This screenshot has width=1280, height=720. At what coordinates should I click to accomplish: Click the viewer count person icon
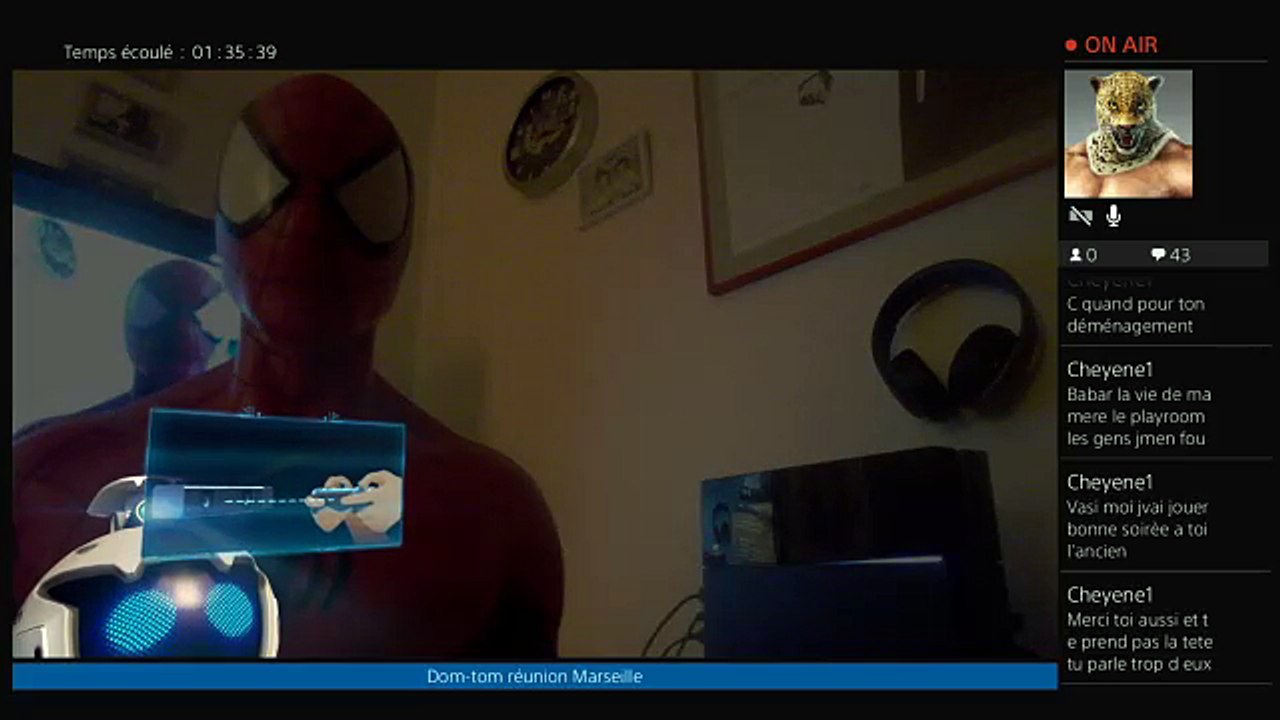tap(1076, 255)
